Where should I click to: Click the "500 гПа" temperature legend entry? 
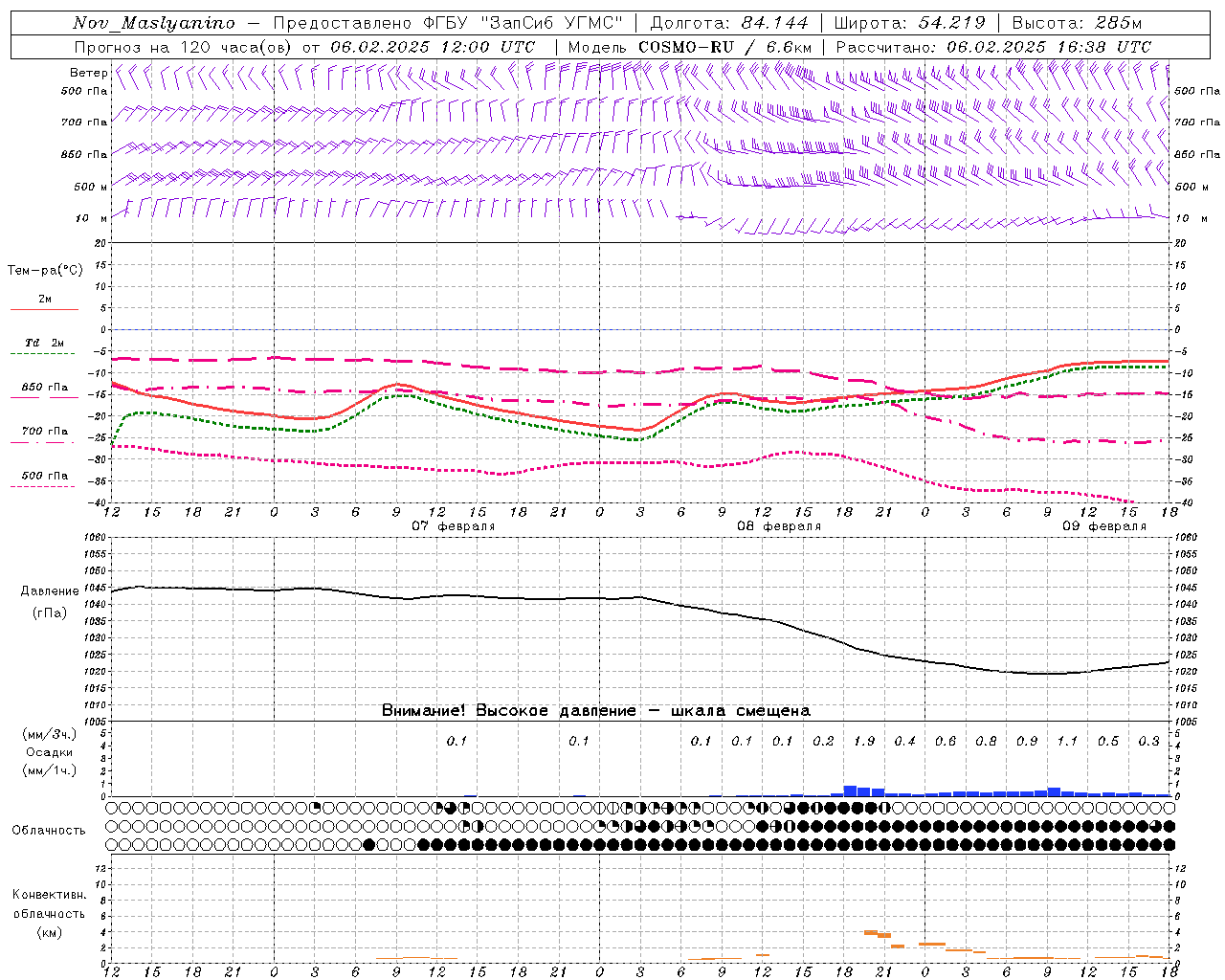(45, 476)
